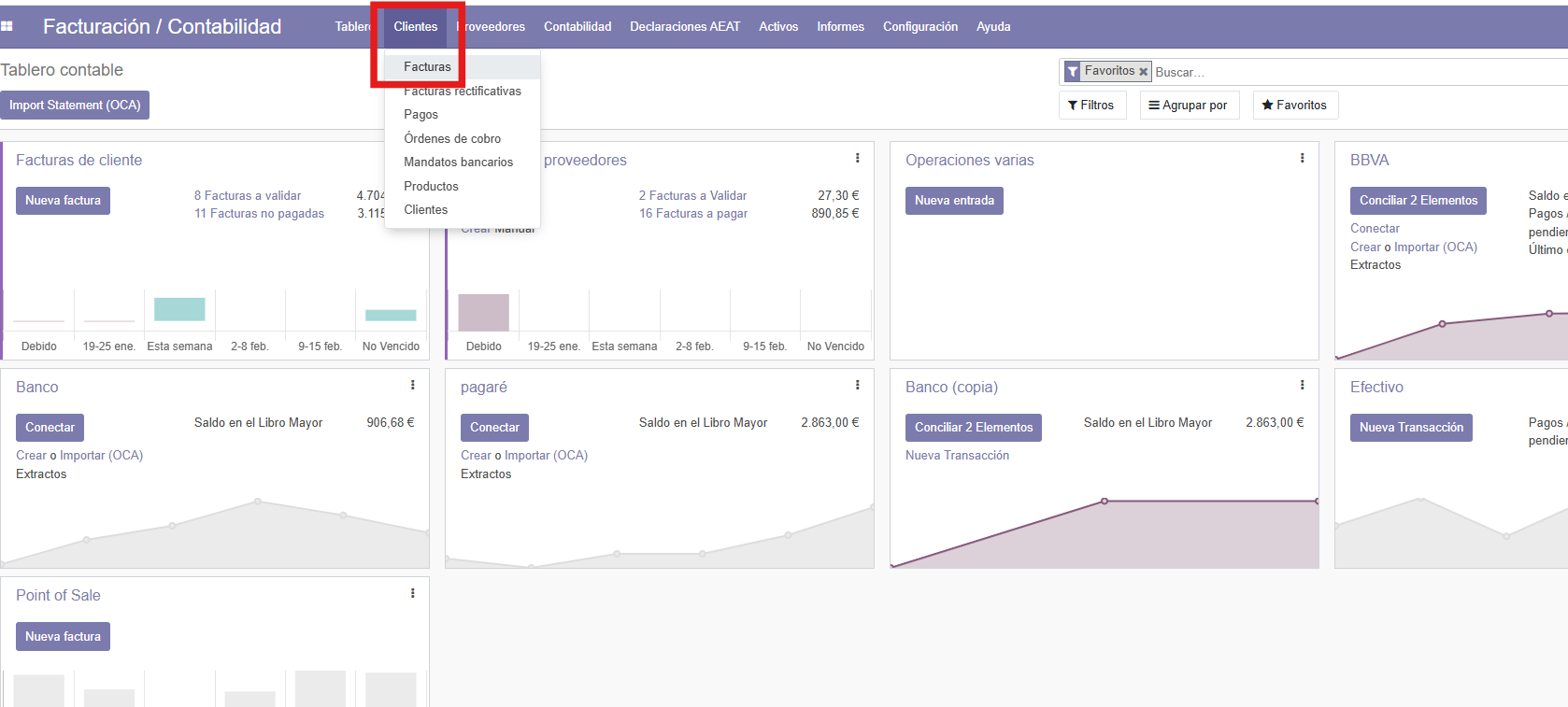Open the Favoritos star dropdown
The height and width of the screenshot is (707, 1568).
(x=1294, y=106)
